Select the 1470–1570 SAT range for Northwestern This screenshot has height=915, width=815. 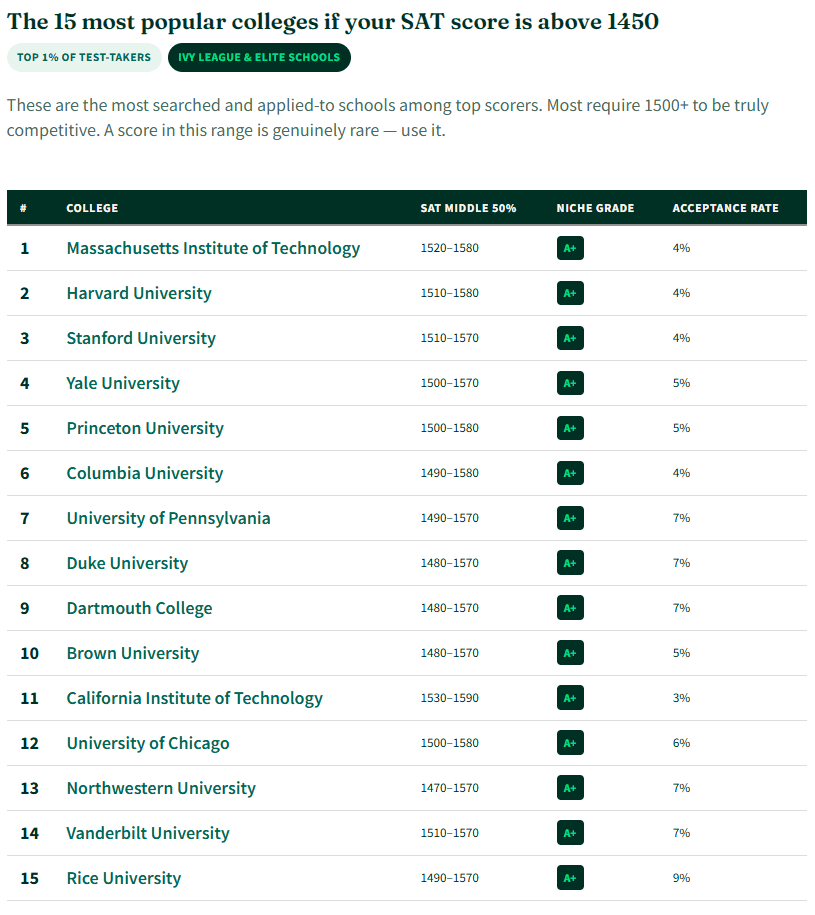pos(450,788)
